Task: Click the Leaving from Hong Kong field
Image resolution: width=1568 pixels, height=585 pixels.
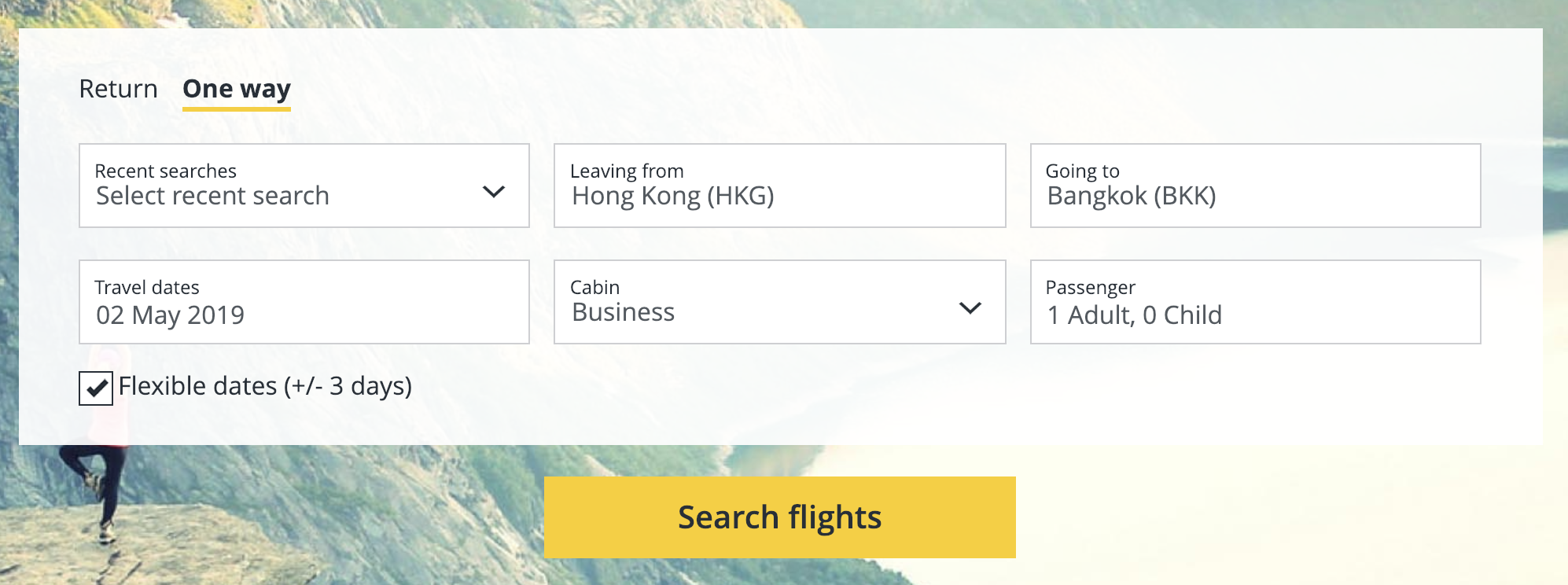Action: 780,186
